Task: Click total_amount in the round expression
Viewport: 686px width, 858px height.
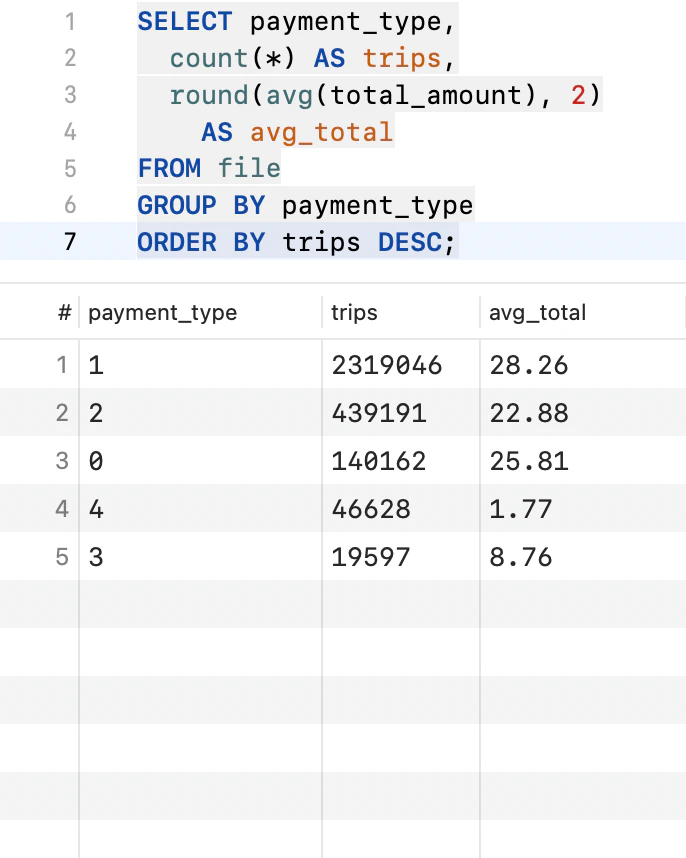Action: click(x=427, y=95)
